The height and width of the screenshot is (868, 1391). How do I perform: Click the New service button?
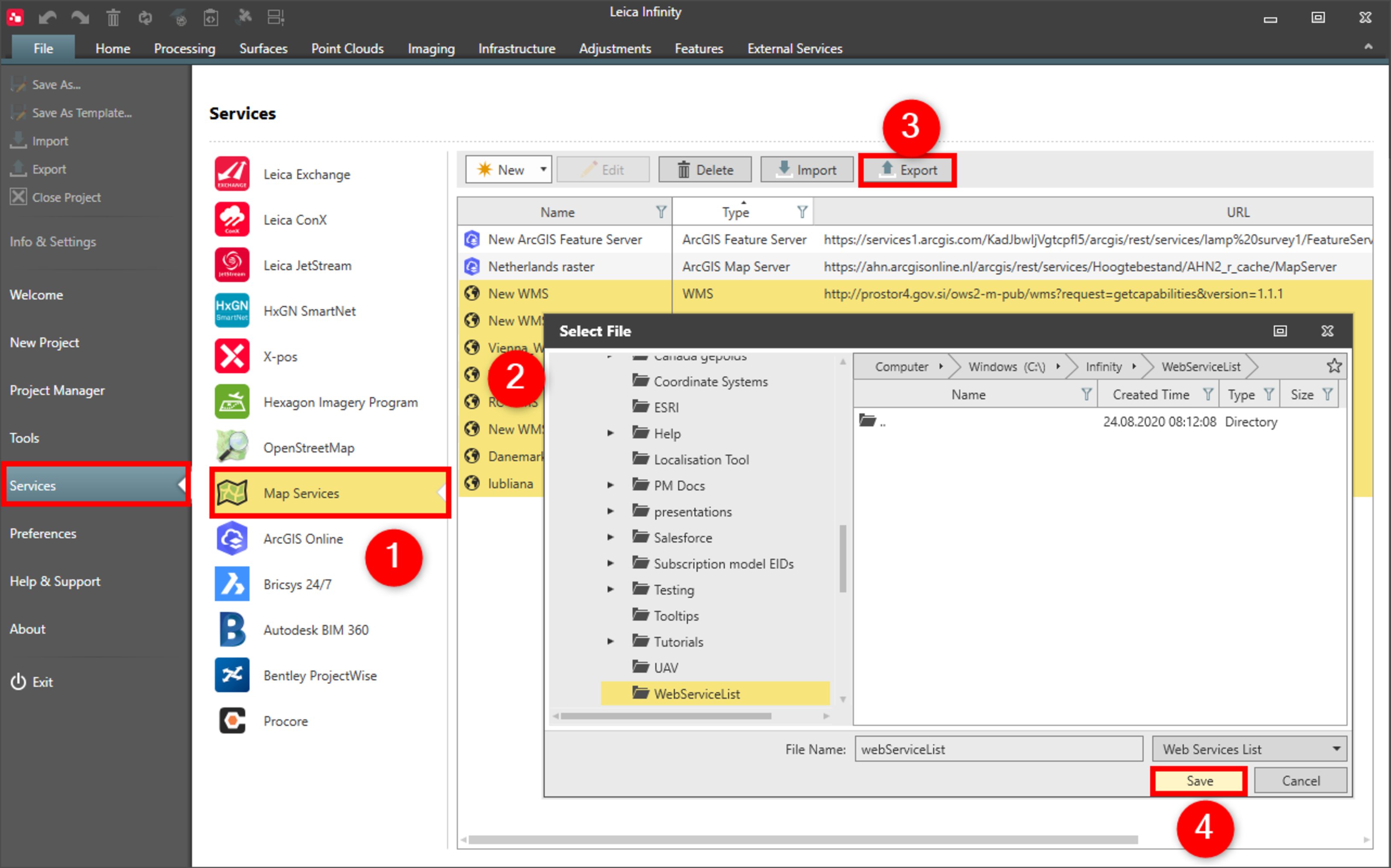coord(501,170)
